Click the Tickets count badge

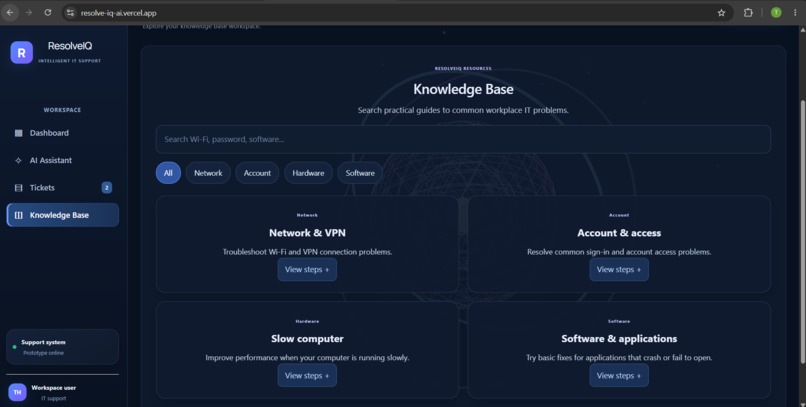(x=106, y=188)
